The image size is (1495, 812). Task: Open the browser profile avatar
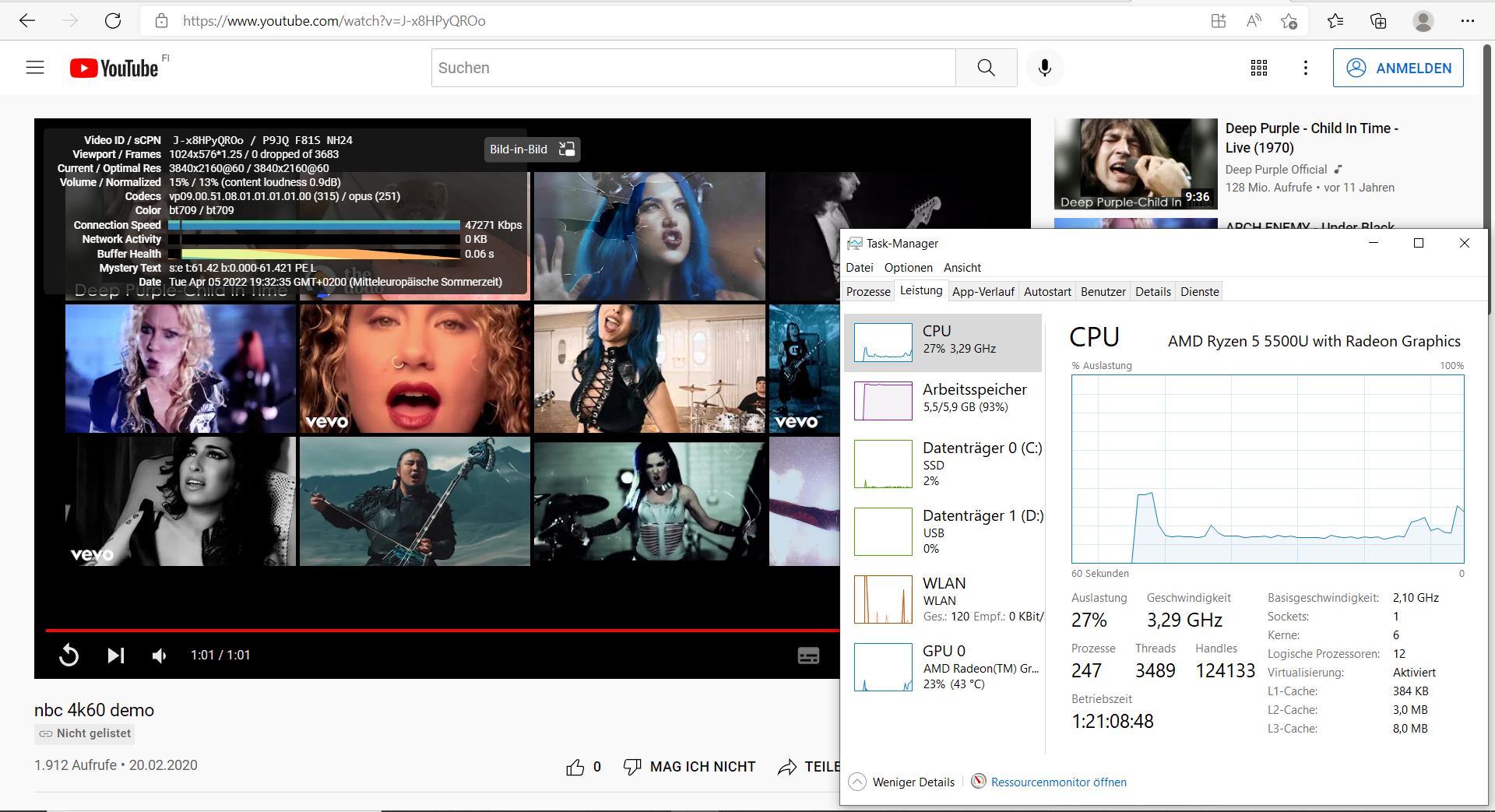point(1423,21)
